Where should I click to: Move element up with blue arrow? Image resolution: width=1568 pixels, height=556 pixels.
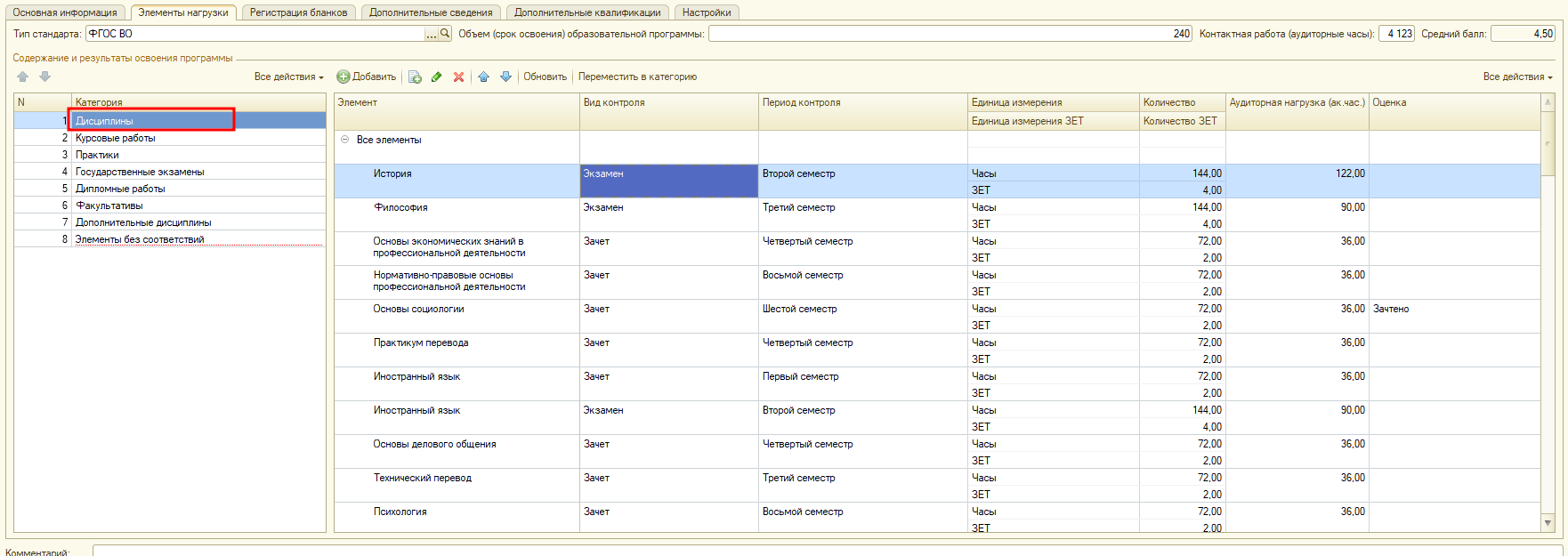(483, 77)
